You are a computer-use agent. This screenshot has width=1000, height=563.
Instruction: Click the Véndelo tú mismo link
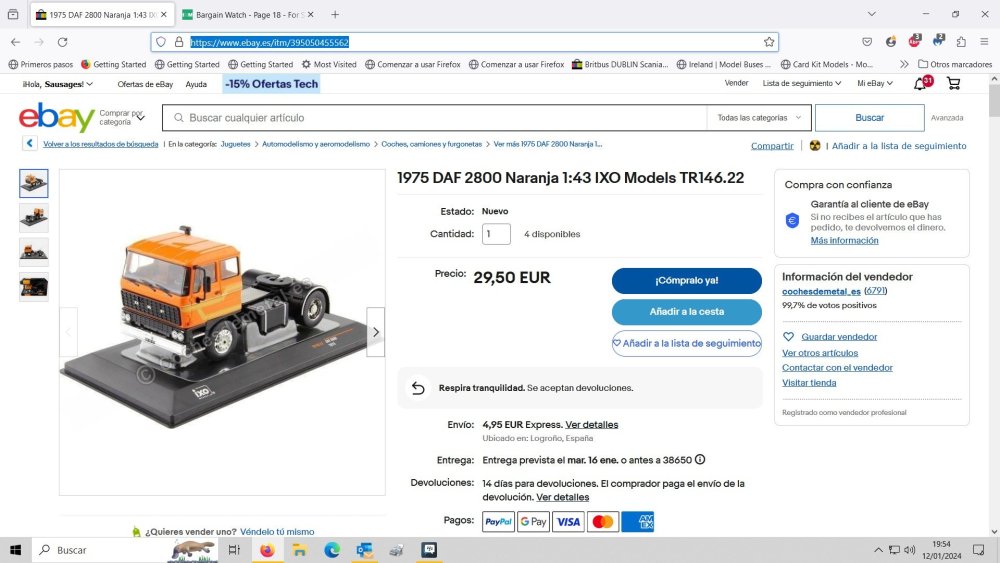277,532
